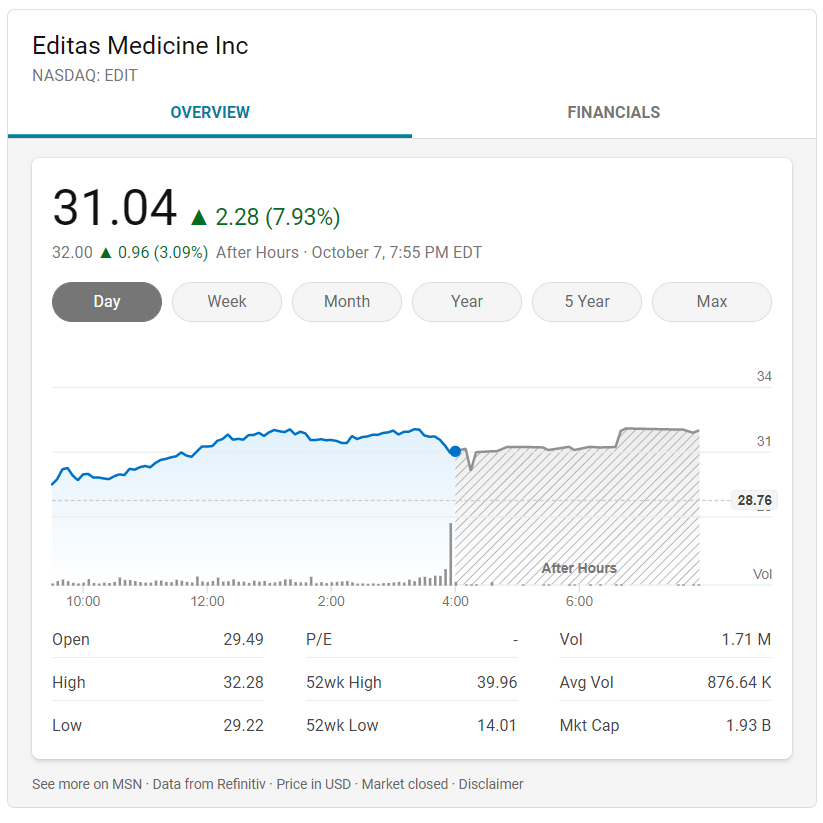823x823 pixels.
Task: Click the 31.04 current price
Action: pos(114,208)
